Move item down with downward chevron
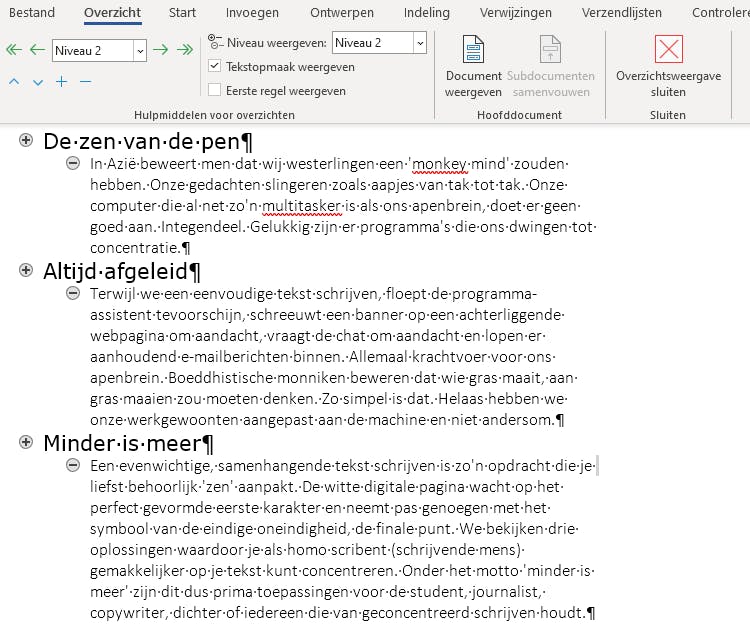The width and height of the screenshot is (750, 624). pyautogui.click(x=38, y=82)
